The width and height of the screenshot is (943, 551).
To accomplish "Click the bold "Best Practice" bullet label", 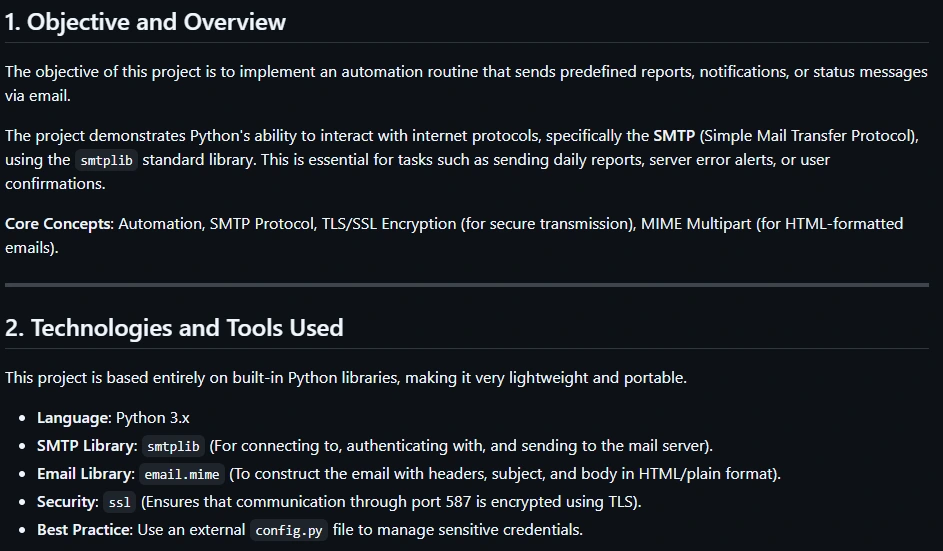I will [x=83, y=530].
